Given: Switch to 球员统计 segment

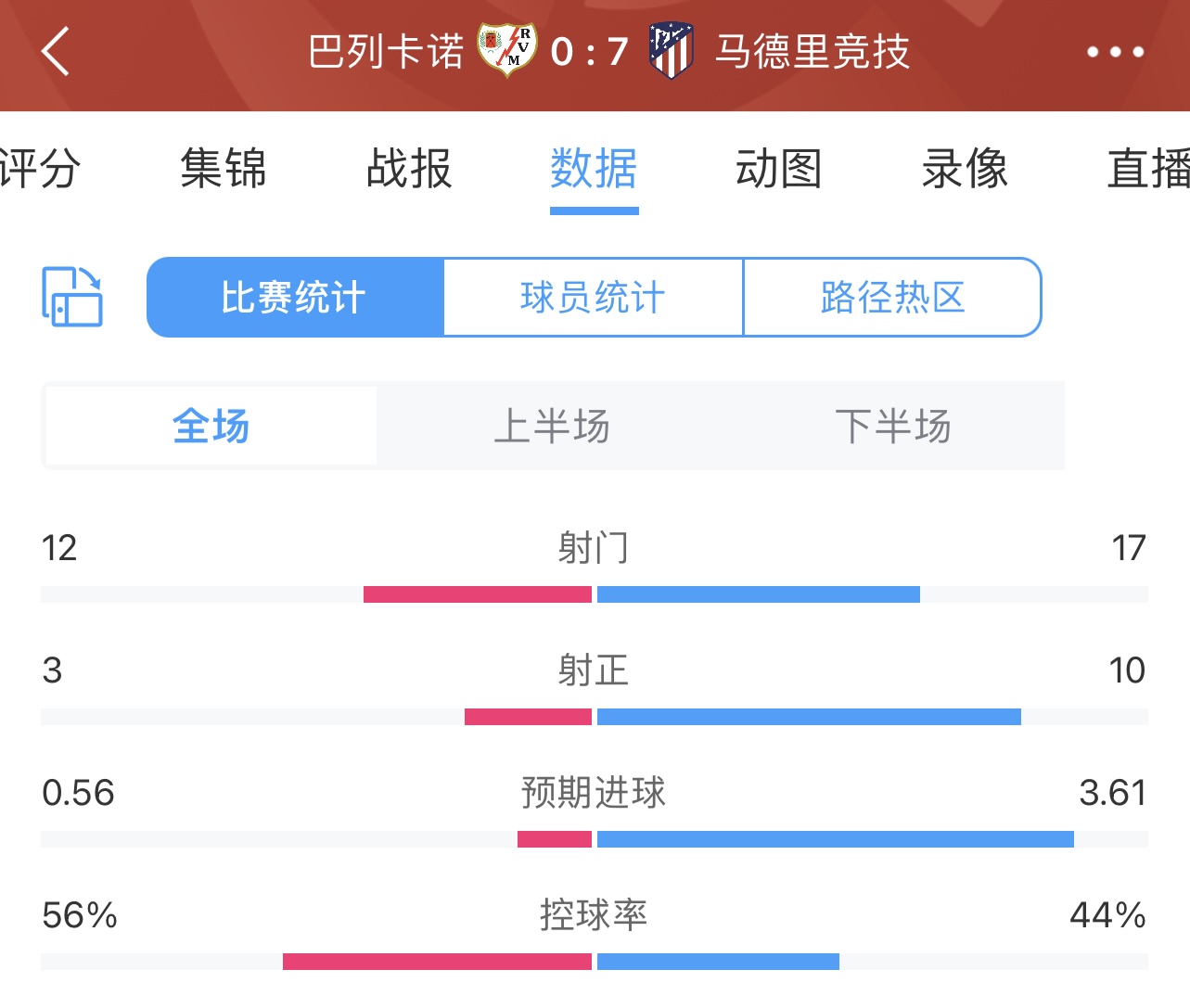Looking at the screenshot, I should tap(594, 298).
